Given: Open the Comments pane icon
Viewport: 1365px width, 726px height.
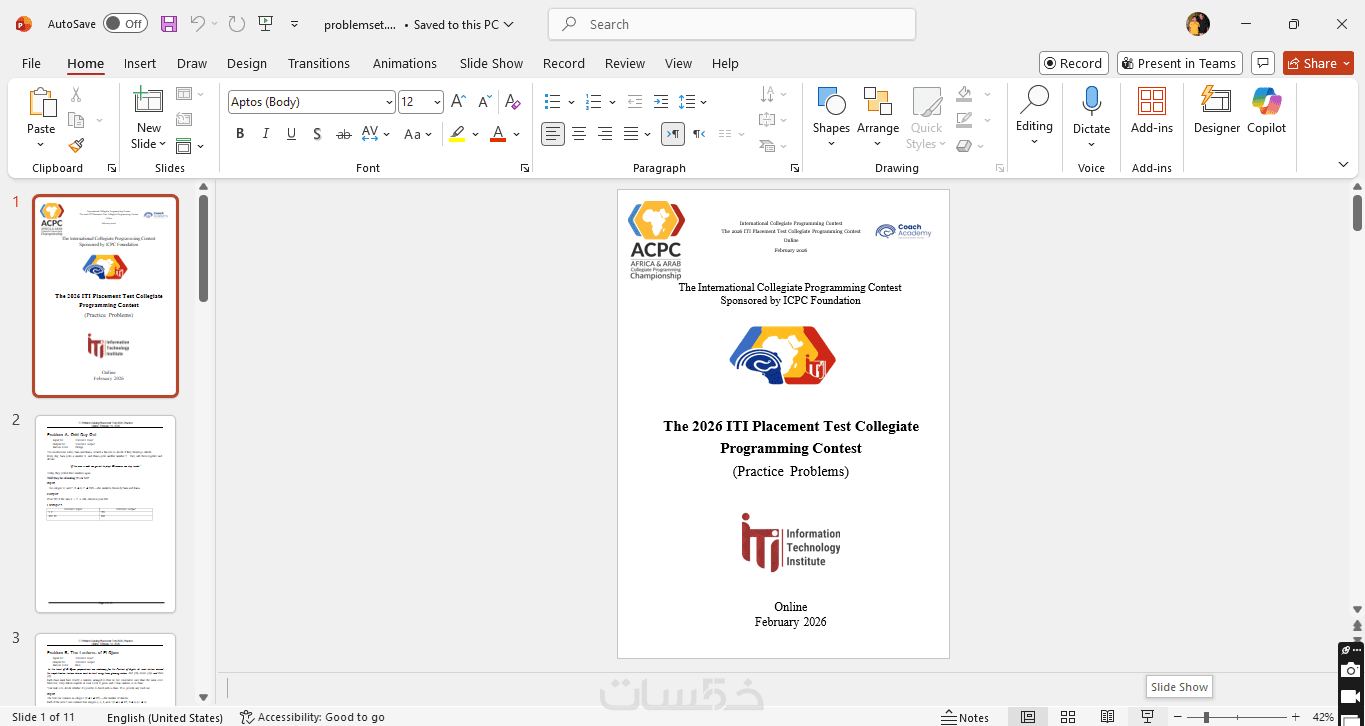Looking at the screenshot, I should pos(1263,63).
